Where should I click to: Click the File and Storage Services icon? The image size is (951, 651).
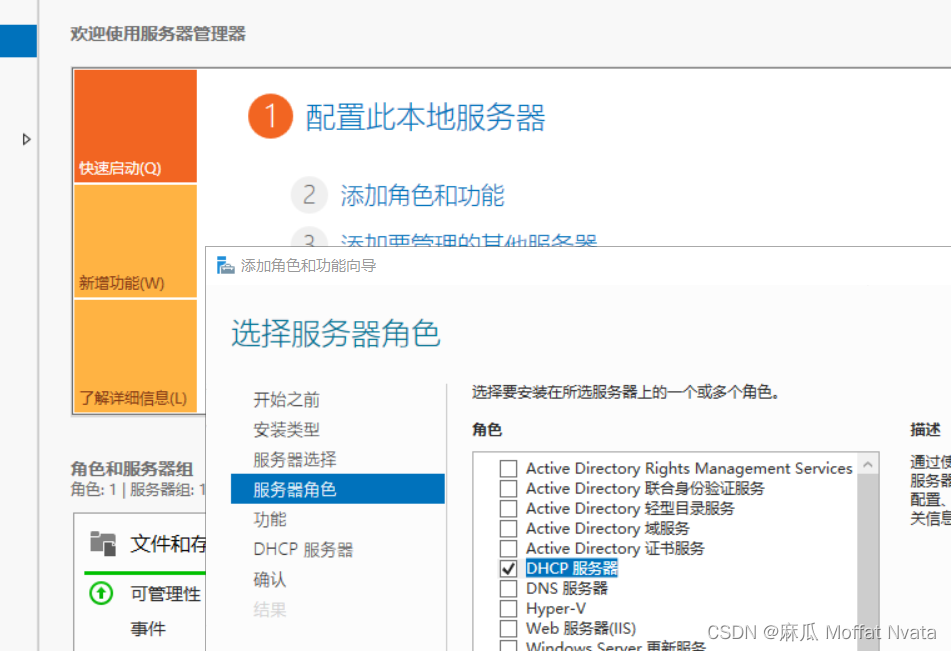(103, 544)
